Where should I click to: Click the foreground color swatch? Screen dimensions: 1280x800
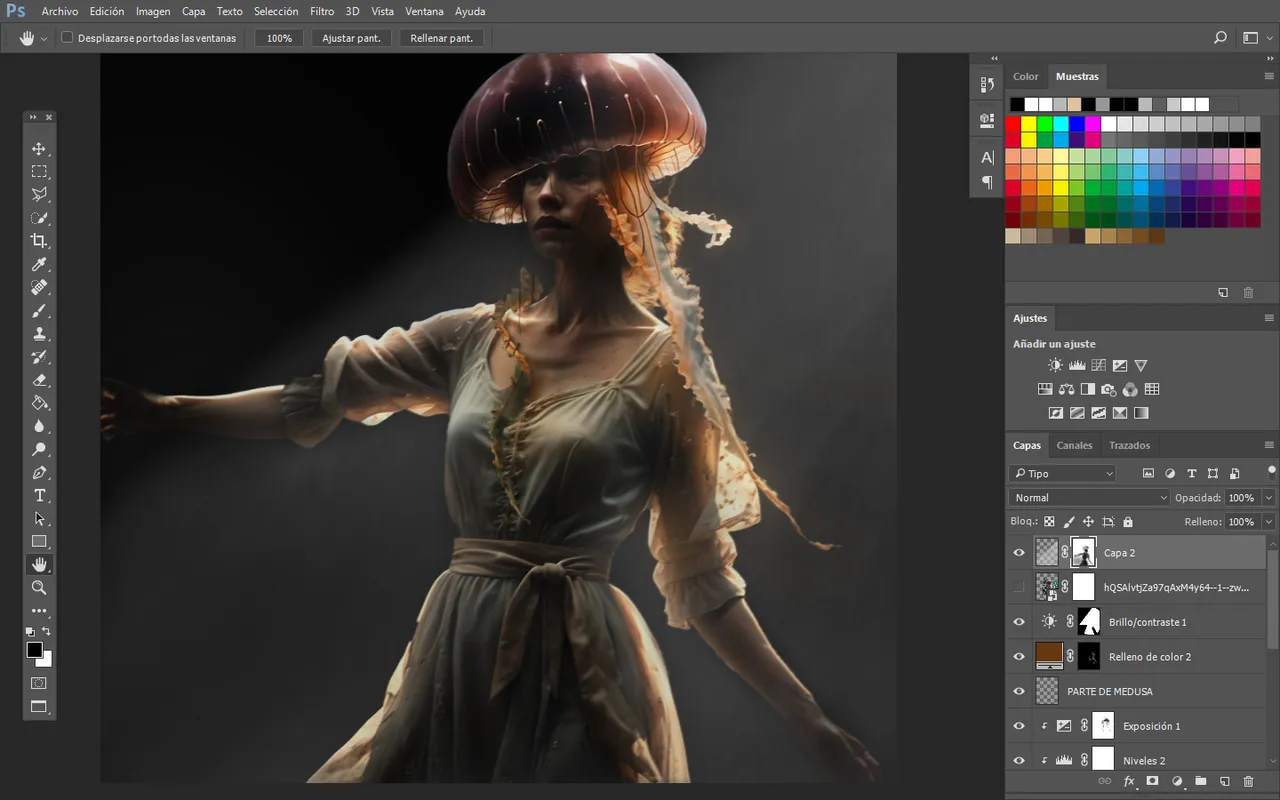[x=35, y=650]
